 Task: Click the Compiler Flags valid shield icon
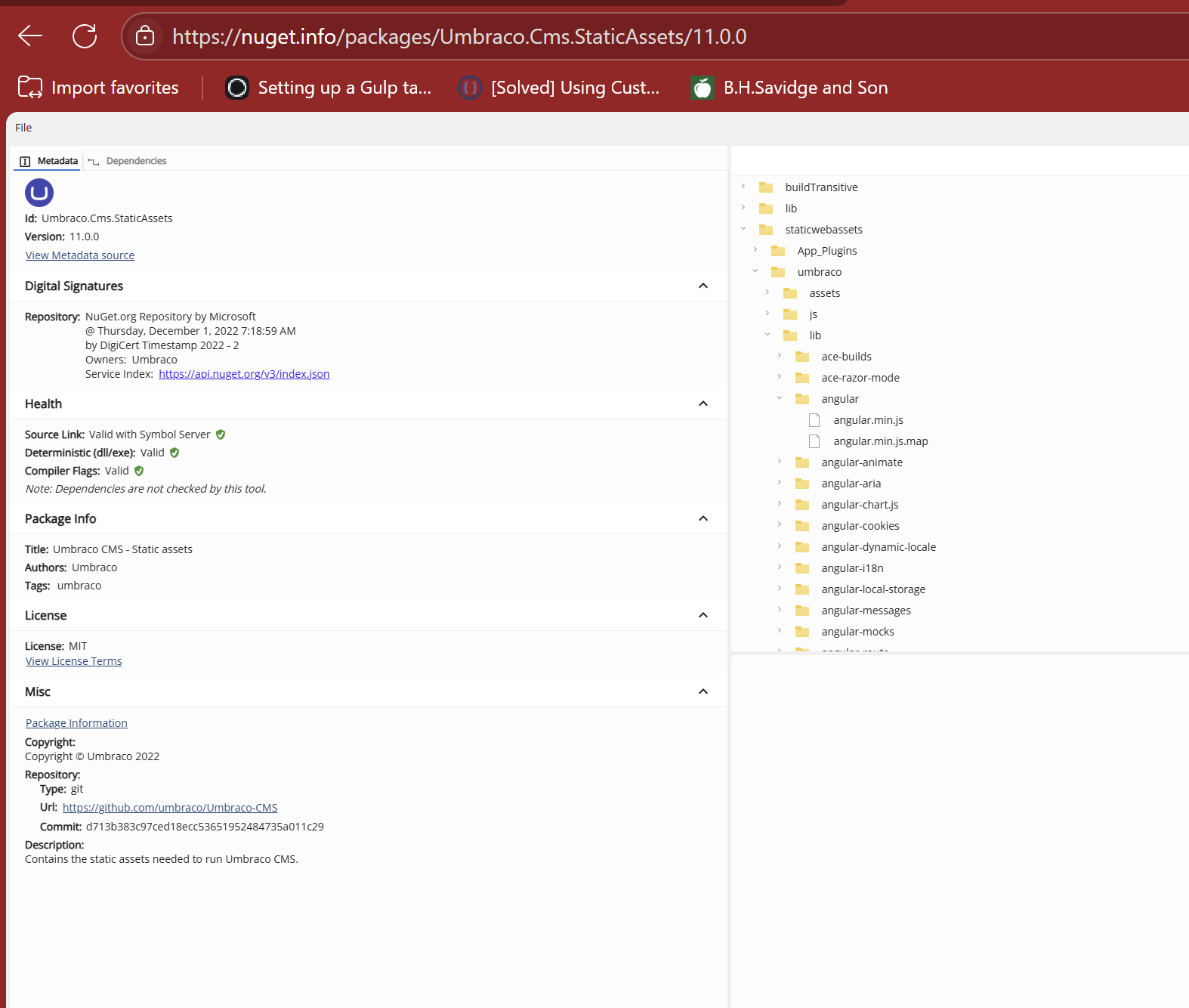pyautogui.click(x=139, y=471)
